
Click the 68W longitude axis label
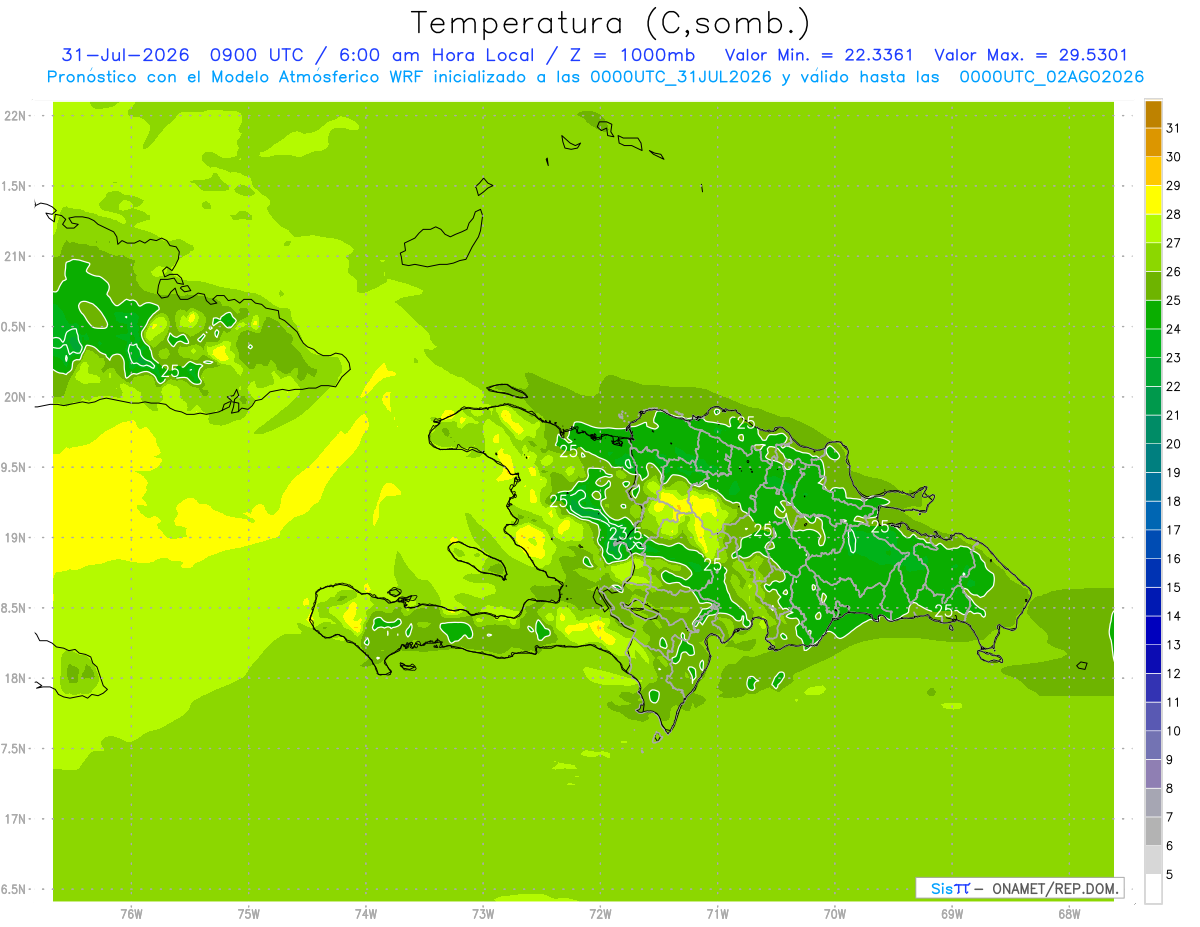(x=1069, y=913)
